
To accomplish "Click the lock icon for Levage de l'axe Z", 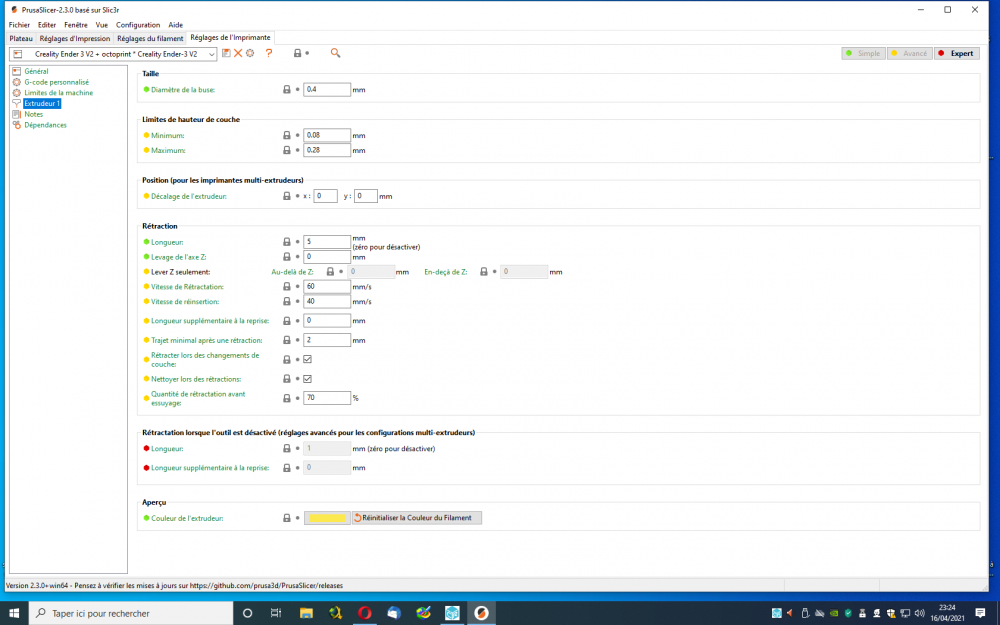I will click(x=287, y=257).
